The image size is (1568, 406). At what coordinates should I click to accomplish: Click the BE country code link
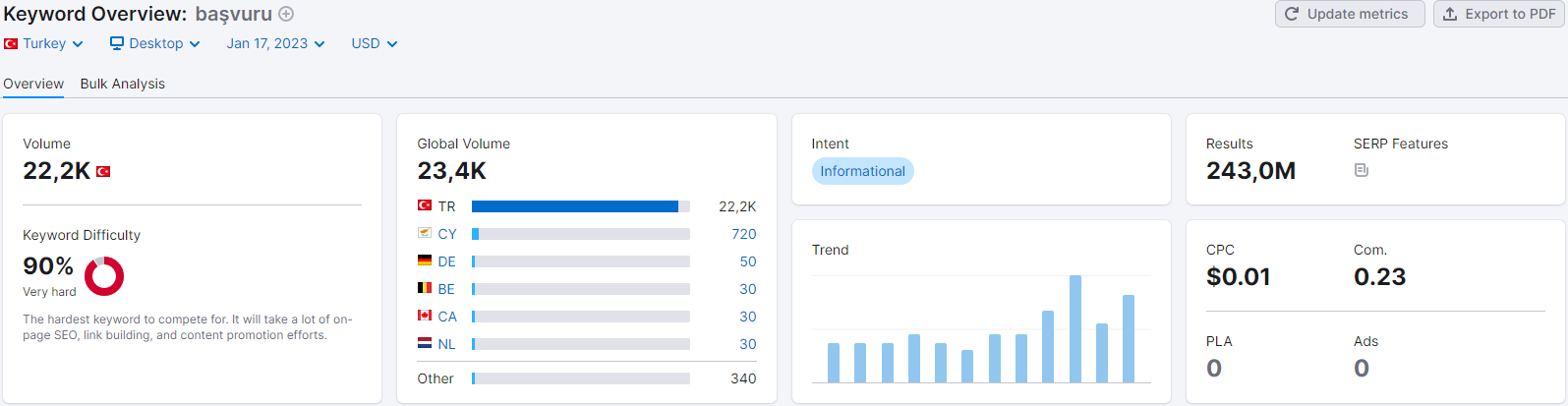coord(446,289)
